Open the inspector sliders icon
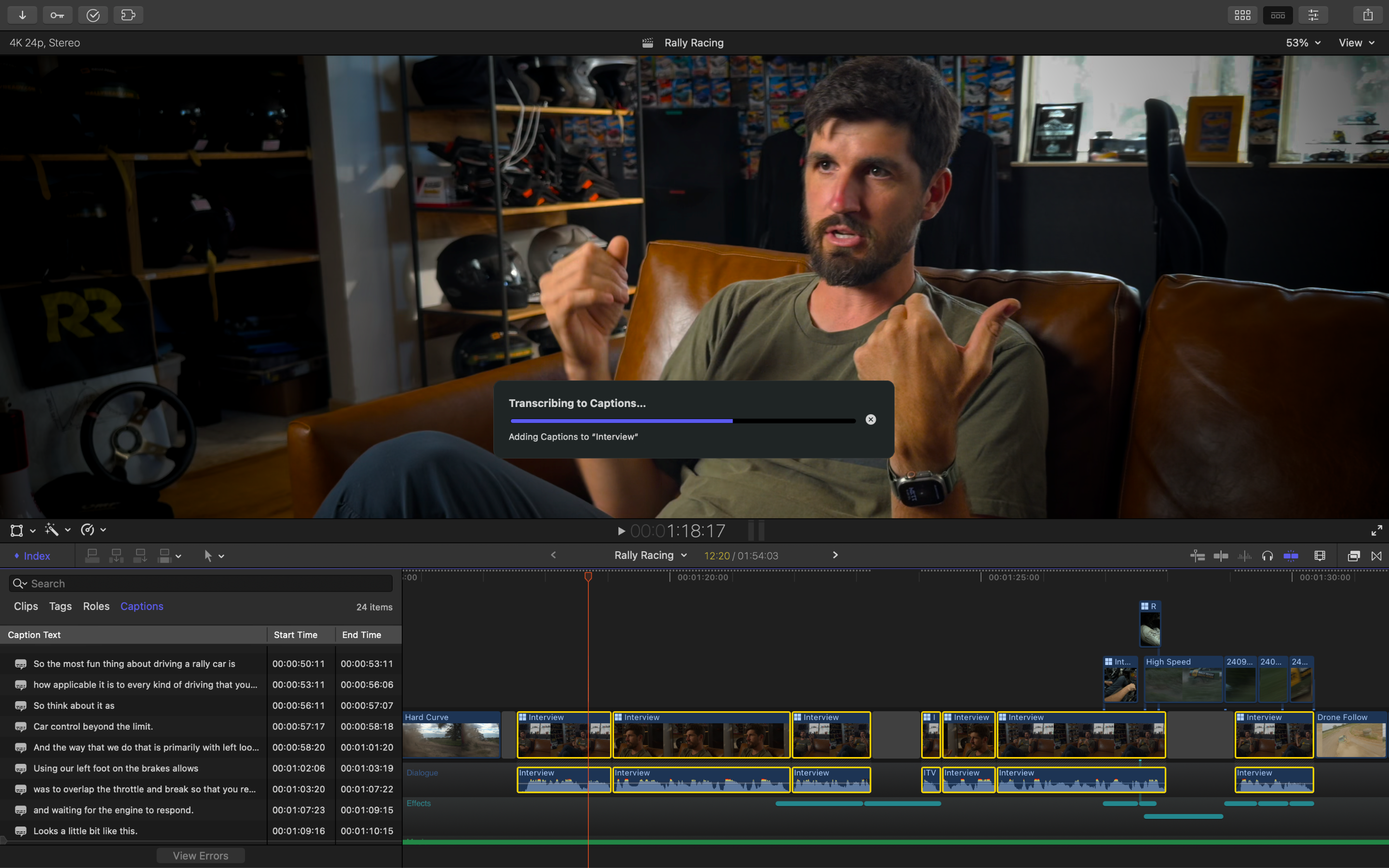Screen dimensions: 1389x868 [1313, 15]
